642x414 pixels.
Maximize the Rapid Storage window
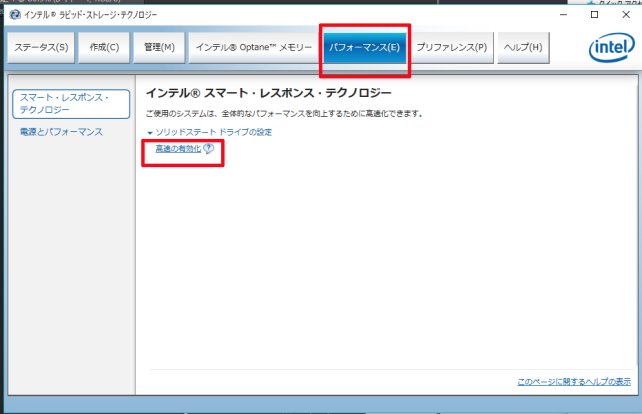pyautogui.click(x=595, y=15)
